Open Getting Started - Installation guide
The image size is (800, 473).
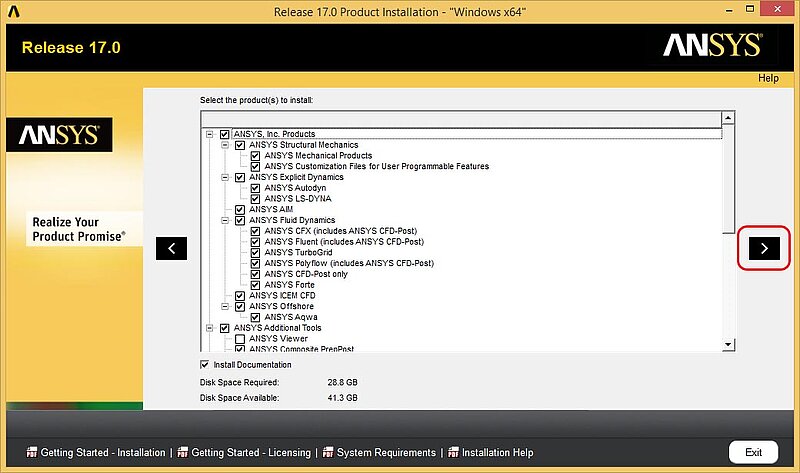coord(103,453)
